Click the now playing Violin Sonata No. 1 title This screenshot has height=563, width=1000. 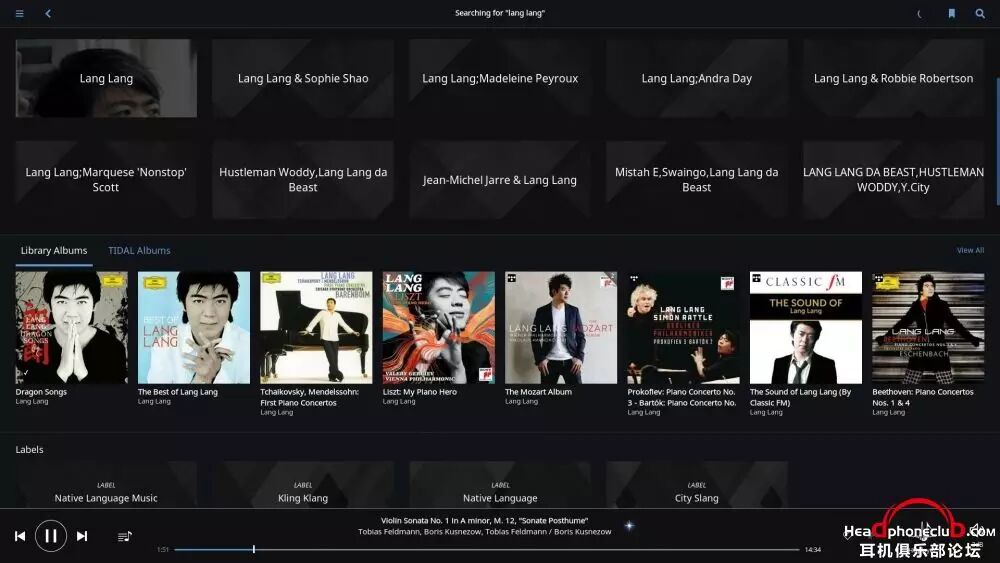tap(485, 520)
